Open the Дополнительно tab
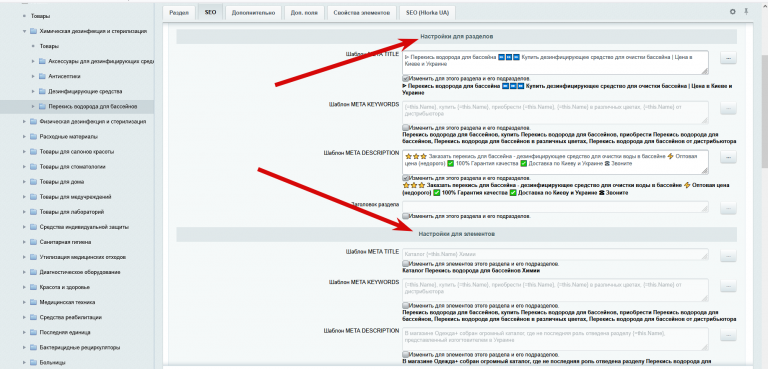 pos(253,13)
